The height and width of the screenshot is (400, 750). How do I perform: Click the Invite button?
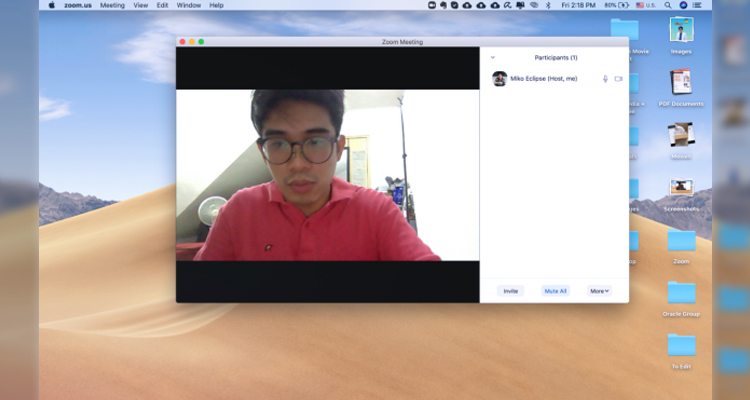(510, 291)
